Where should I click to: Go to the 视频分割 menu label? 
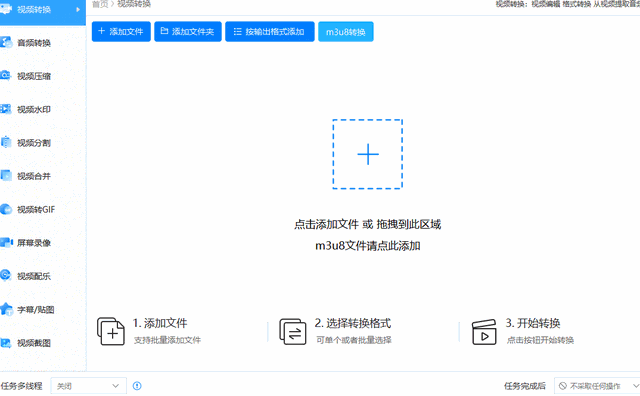(x=34, y=143)
